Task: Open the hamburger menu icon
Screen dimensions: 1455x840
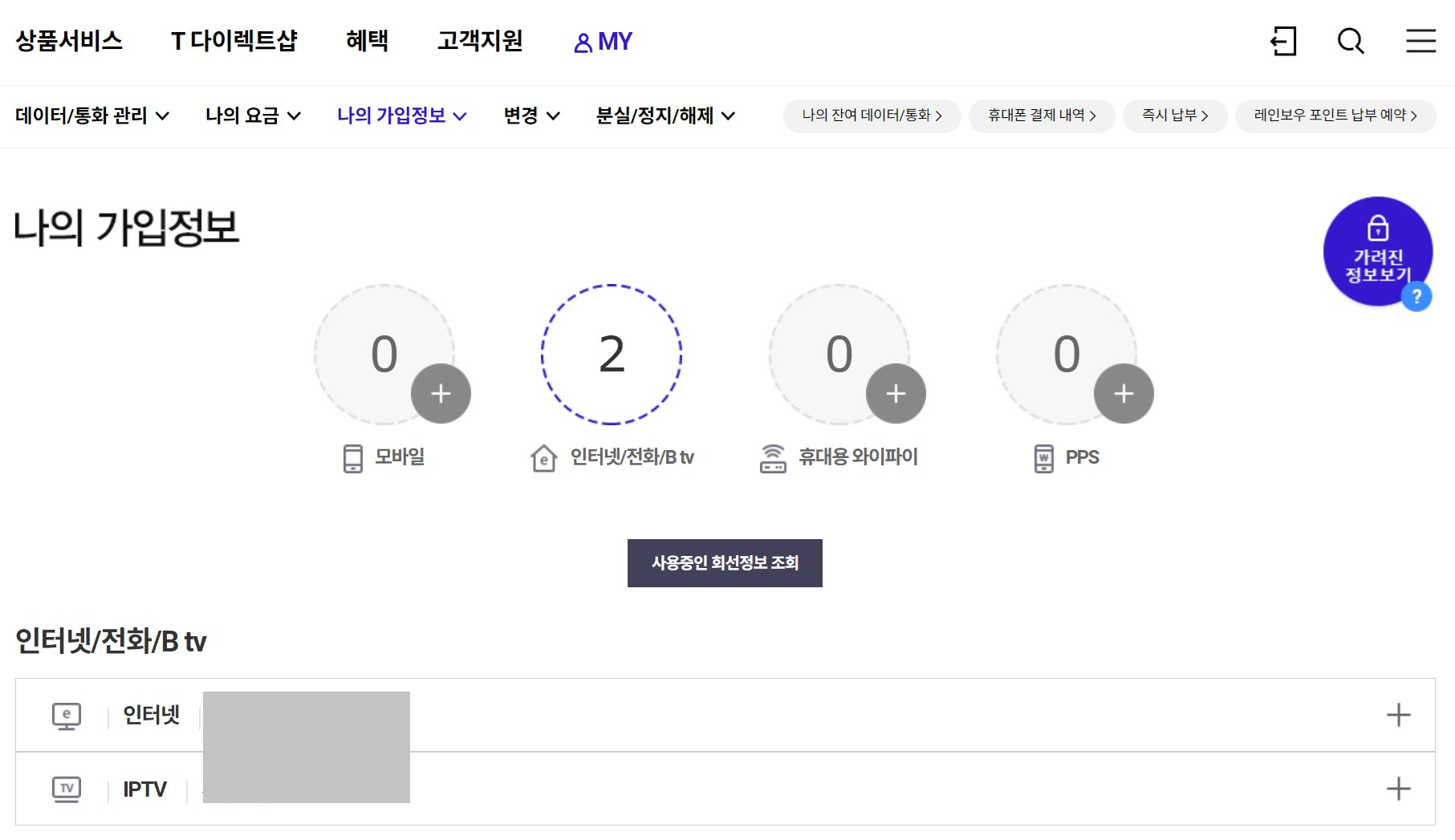Action: pyautogui.click(x=1420, y=41)
